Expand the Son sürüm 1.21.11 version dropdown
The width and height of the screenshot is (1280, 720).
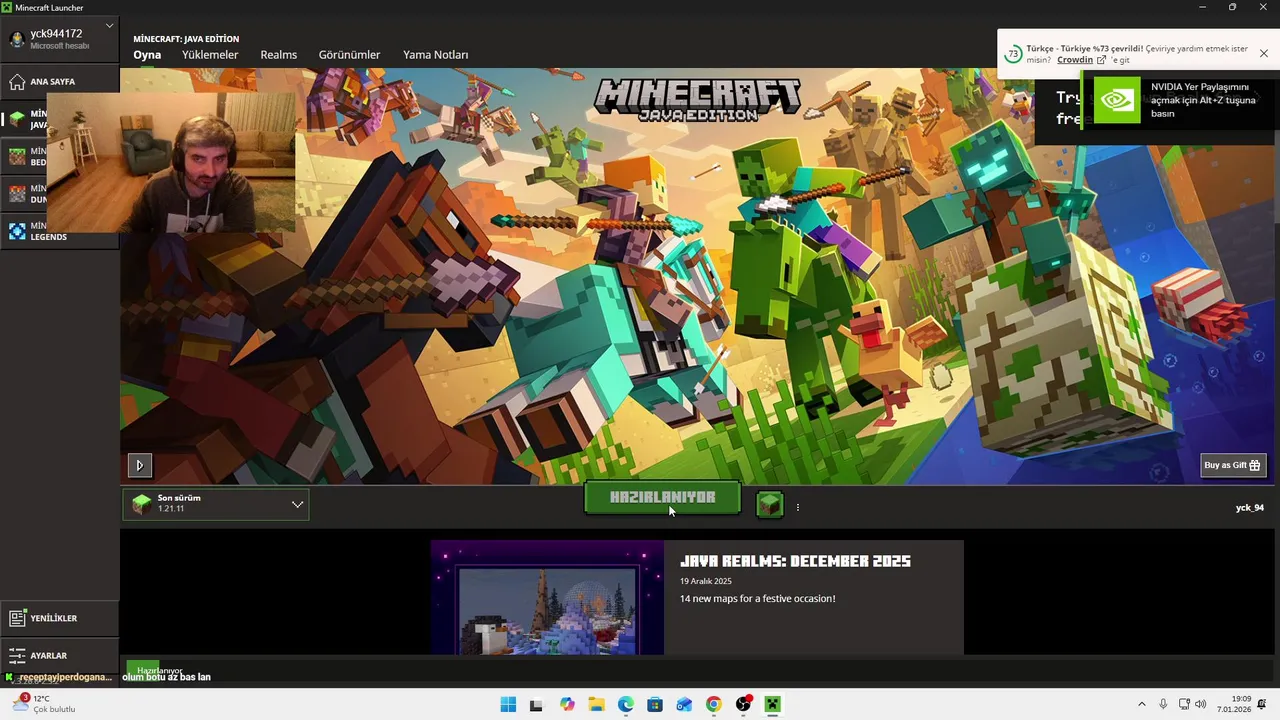(x=216, y=504)
